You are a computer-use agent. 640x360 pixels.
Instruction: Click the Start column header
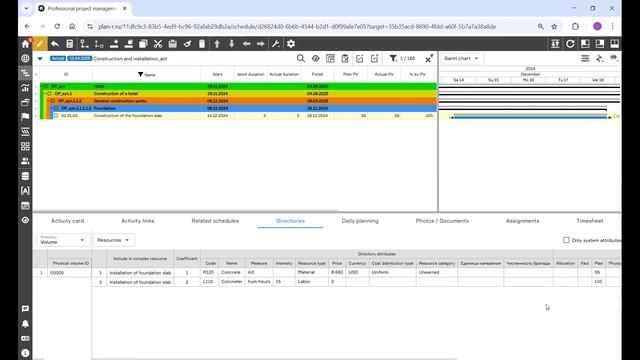217,74
